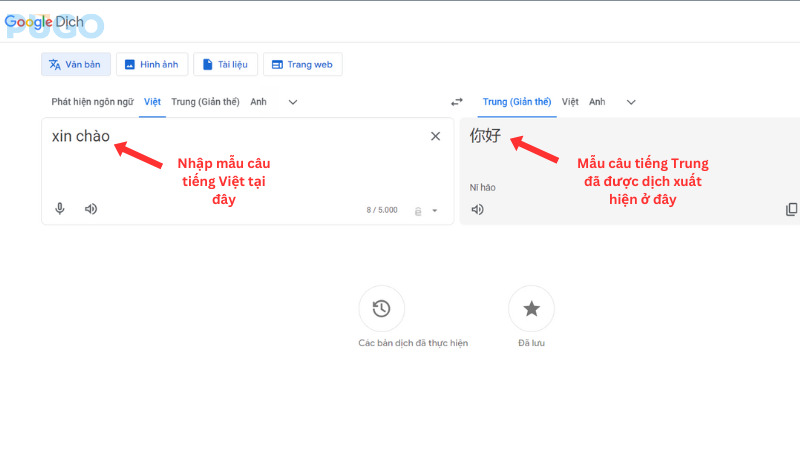Expand the source language list chevron
This screenshot has height=450, width=800.
coord(293,102)
